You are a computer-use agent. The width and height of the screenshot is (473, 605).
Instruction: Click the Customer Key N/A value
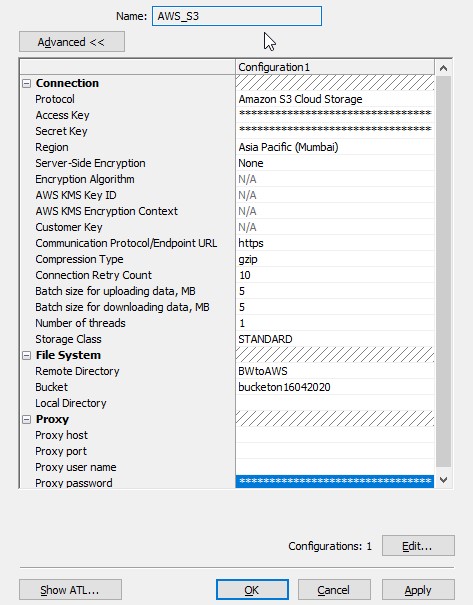335,227
